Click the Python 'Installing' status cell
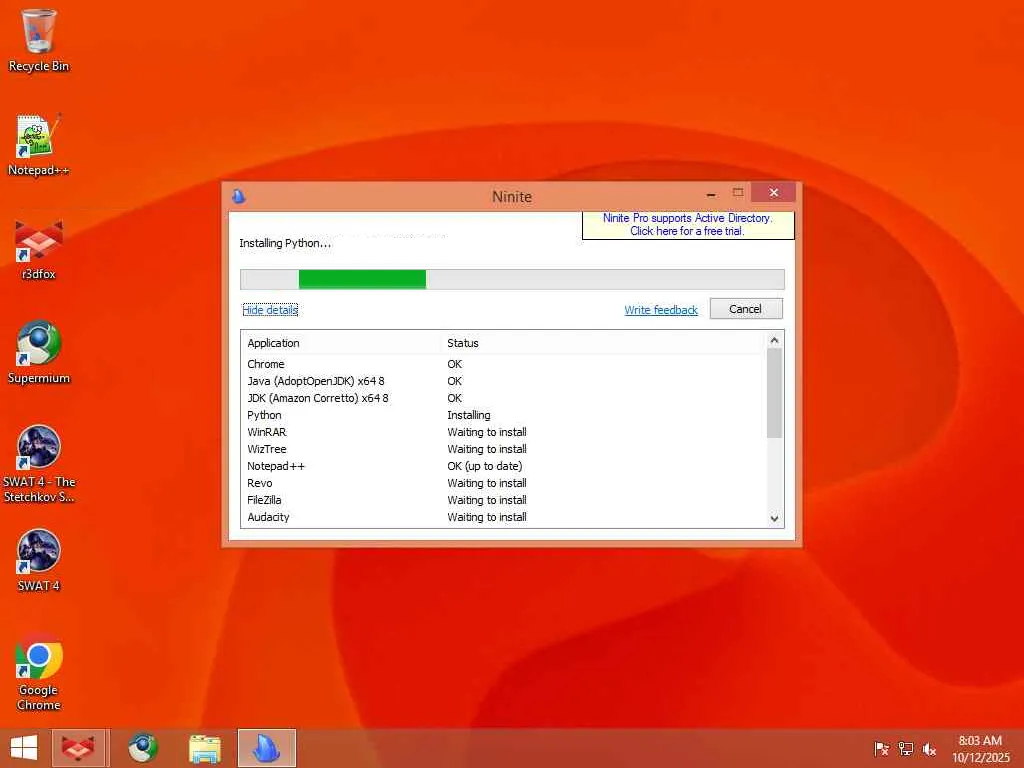 [469, 415]
